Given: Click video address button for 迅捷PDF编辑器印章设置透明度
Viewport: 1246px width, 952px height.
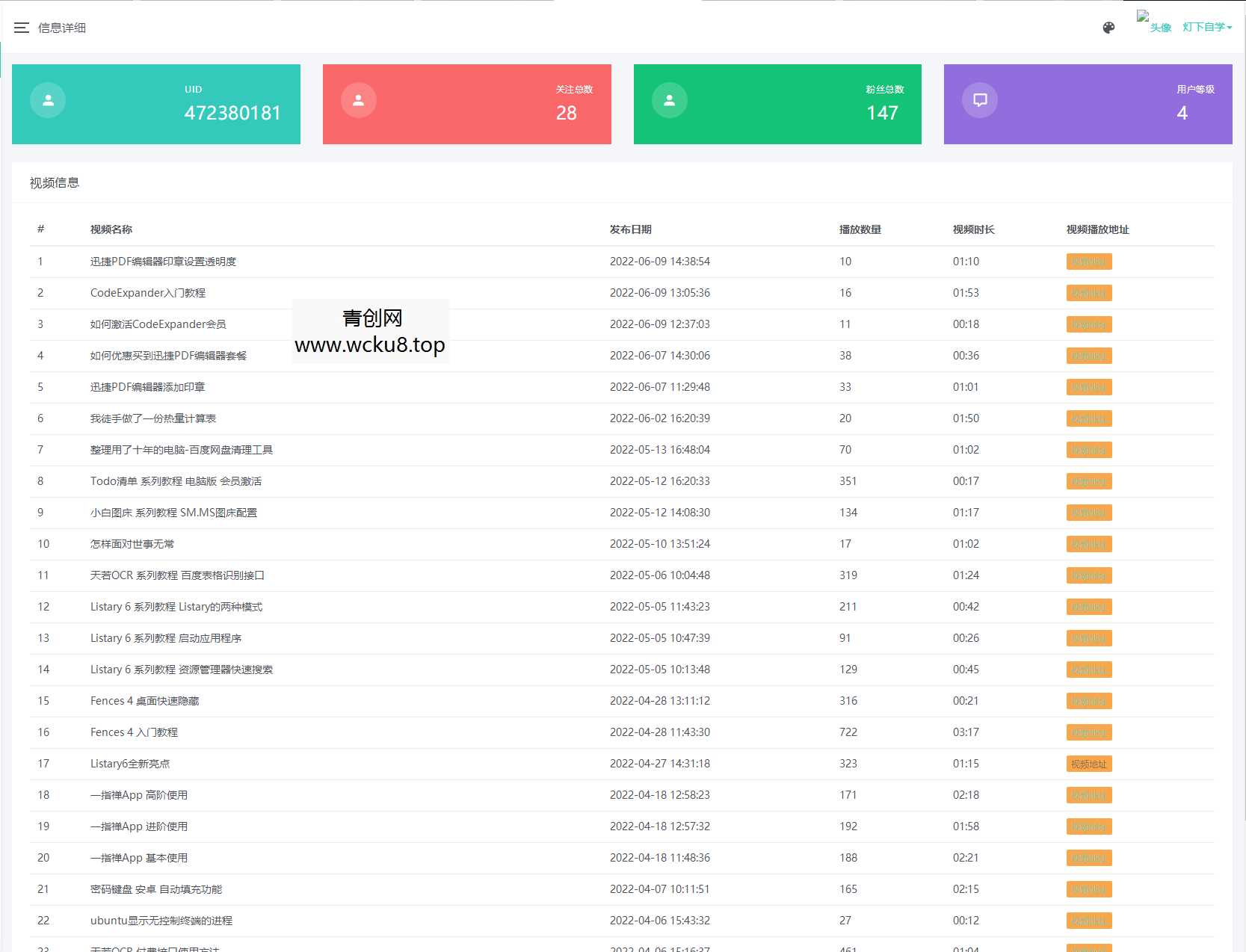Looking at the screenshot, I should coord(1088,262).
